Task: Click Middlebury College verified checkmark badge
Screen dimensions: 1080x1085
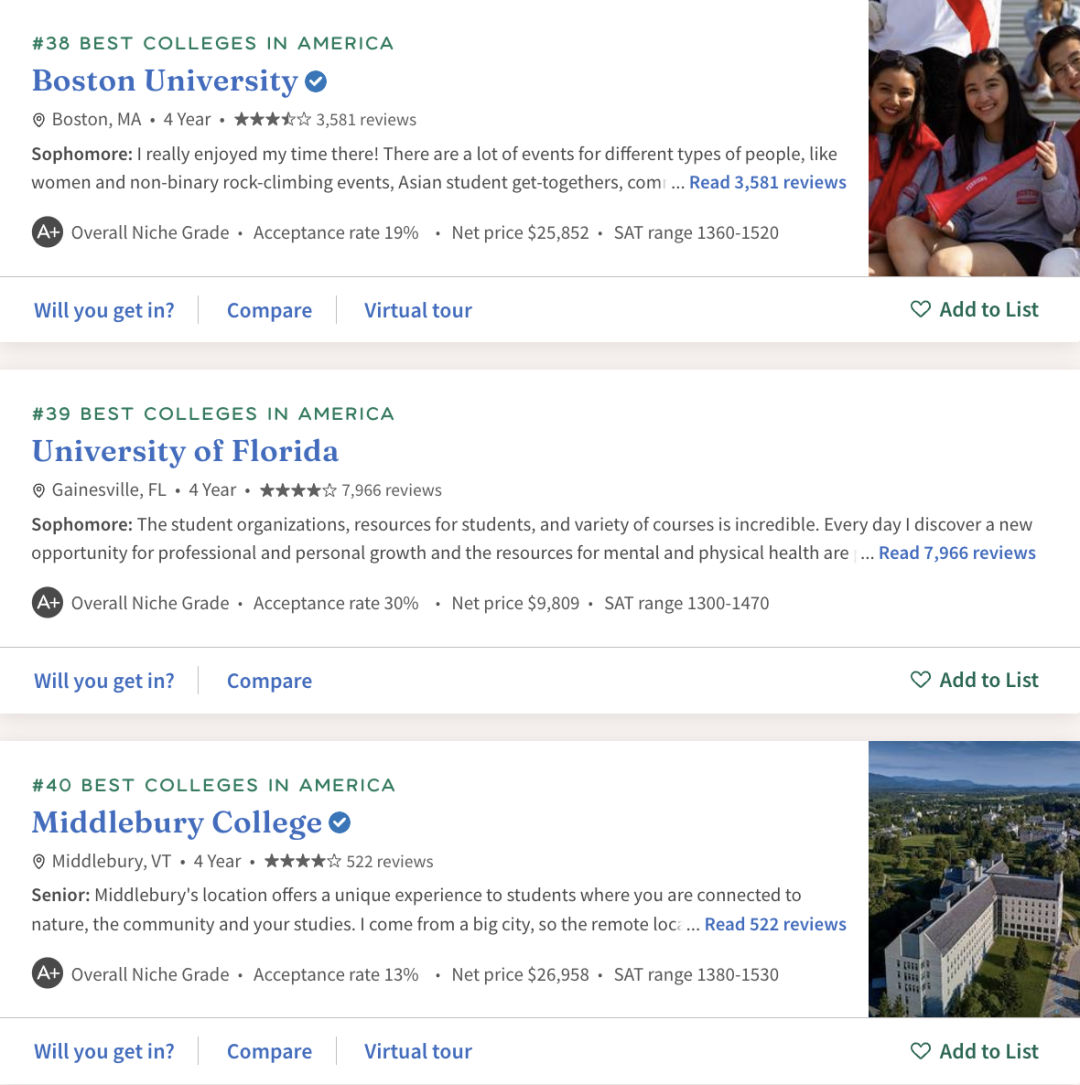Action: (x=340, y=823)
